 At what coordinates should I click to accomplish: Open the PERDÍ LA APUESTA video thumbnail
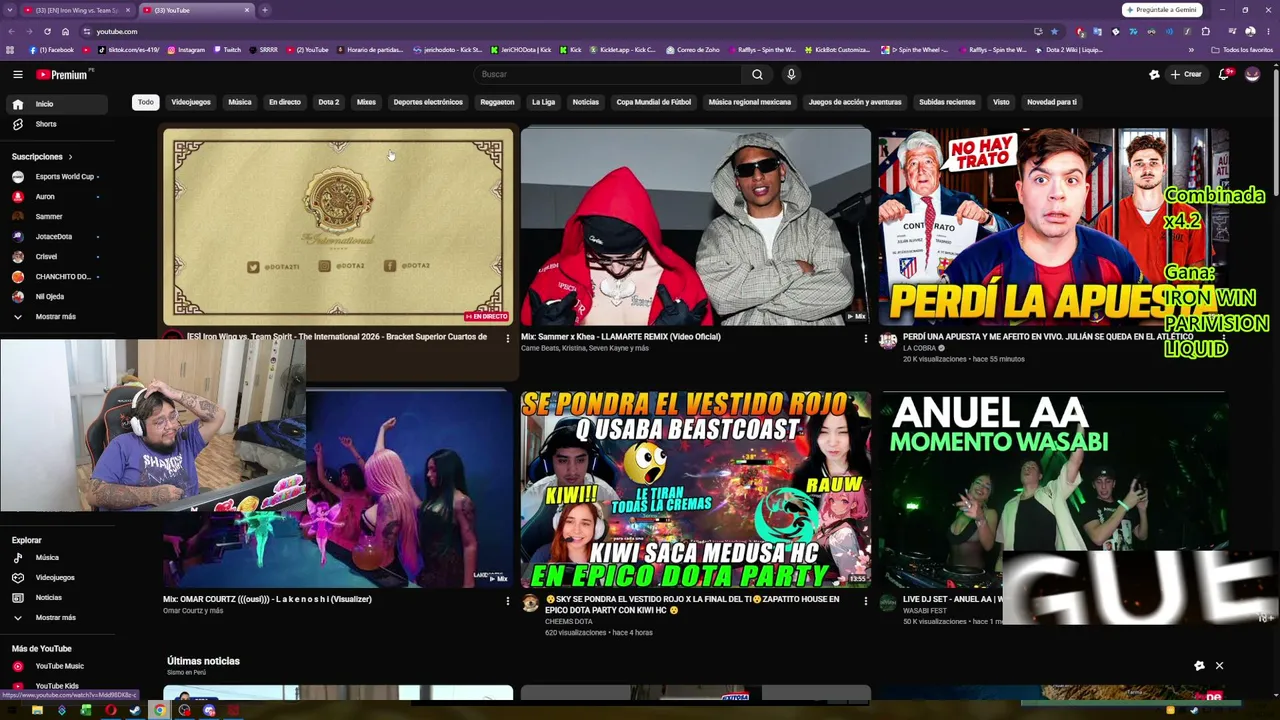(1053, 226)
